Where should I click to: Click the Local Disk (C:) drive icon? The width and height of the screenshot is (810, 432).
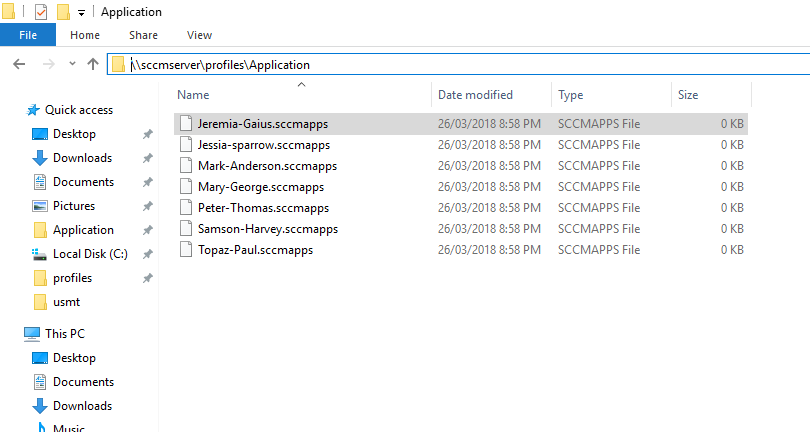click(40, 254)
